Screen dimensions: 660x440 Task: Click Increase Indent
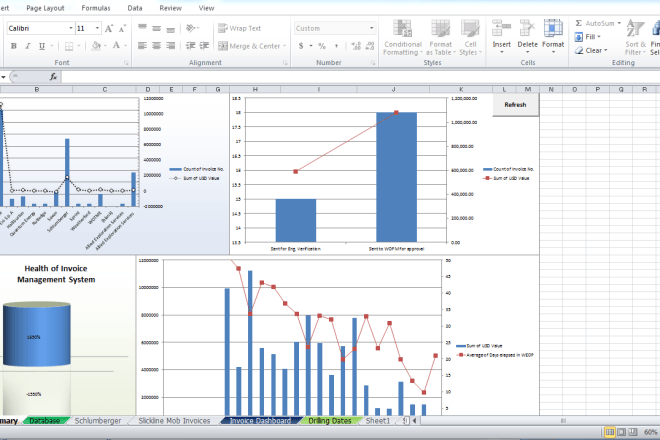tap(204, 45)
